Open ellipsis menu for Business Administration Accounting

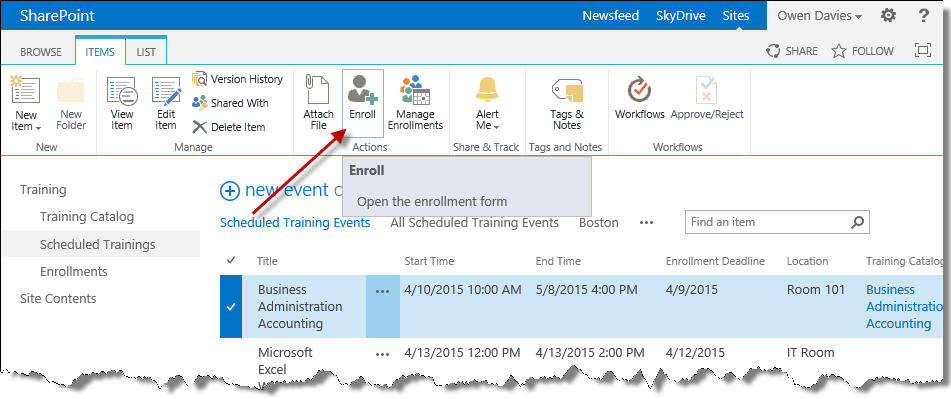[x=382, y=291]
